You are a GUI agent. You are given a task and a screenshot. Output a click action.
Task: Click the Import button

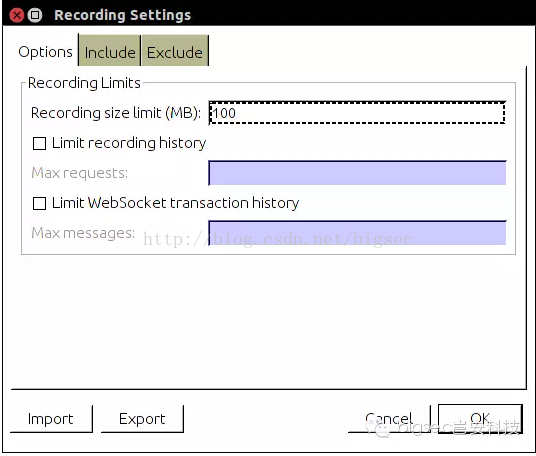(x=51, y=419)
